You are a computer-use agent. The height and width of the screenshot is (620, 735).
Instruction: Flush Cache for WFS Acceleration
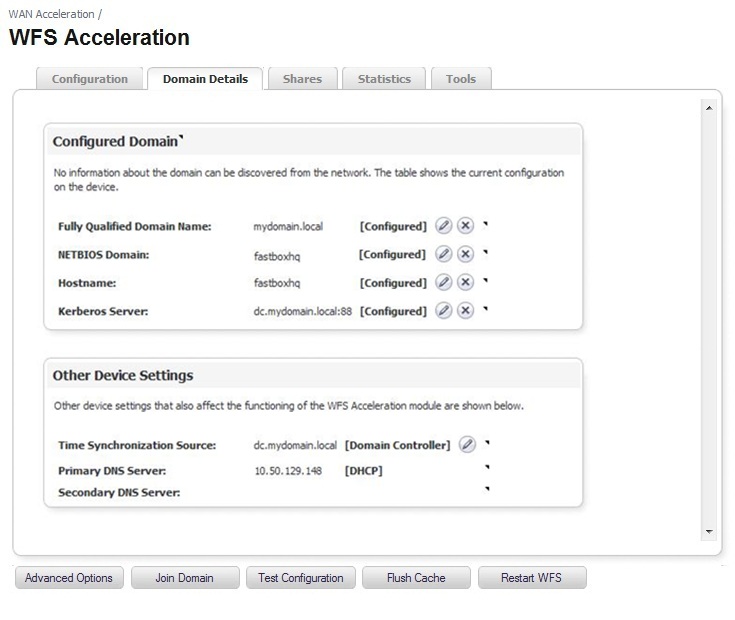coord(416,578)
